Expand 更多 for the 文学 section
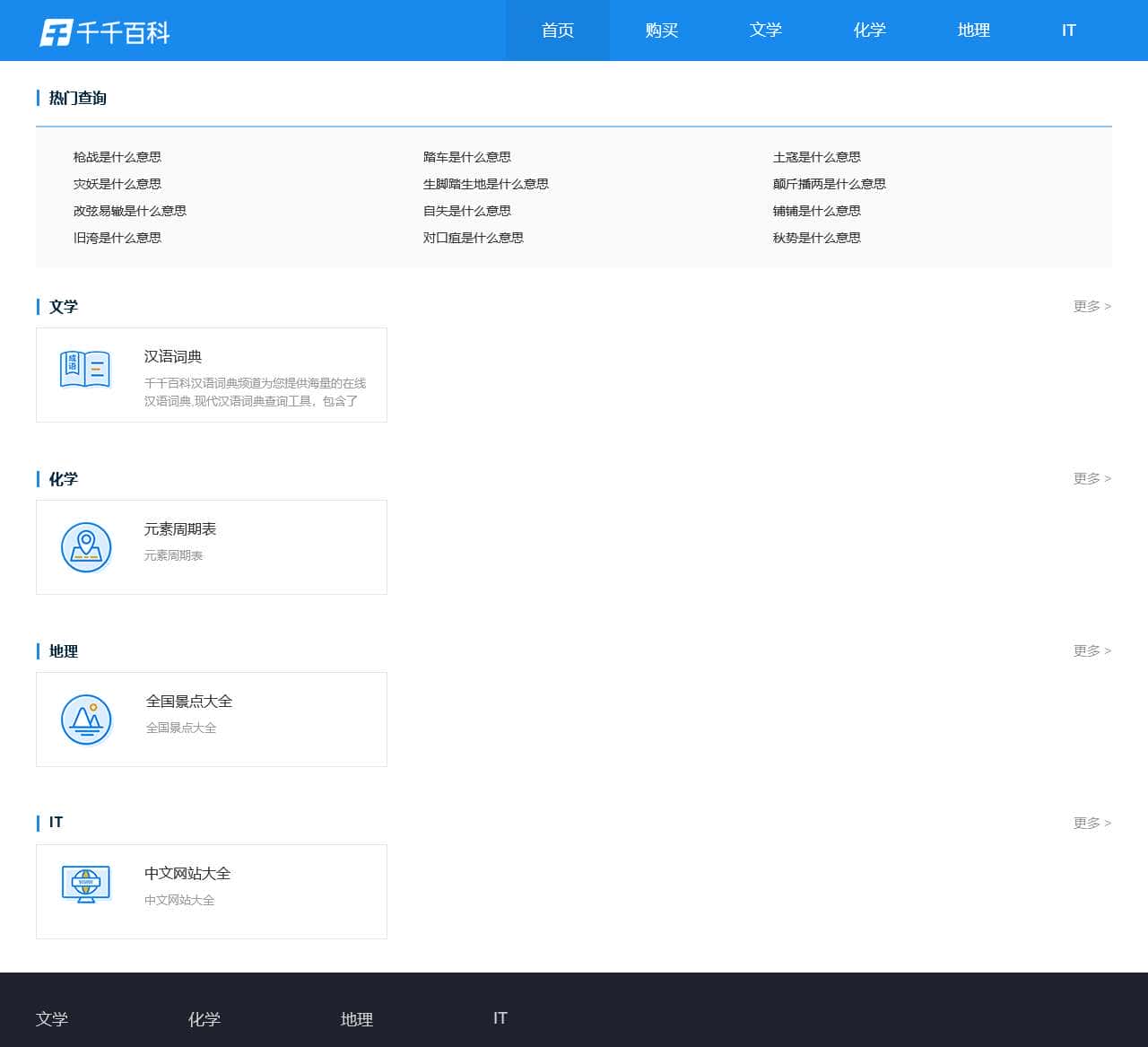1148x1047 pixels. (1091, 306)
